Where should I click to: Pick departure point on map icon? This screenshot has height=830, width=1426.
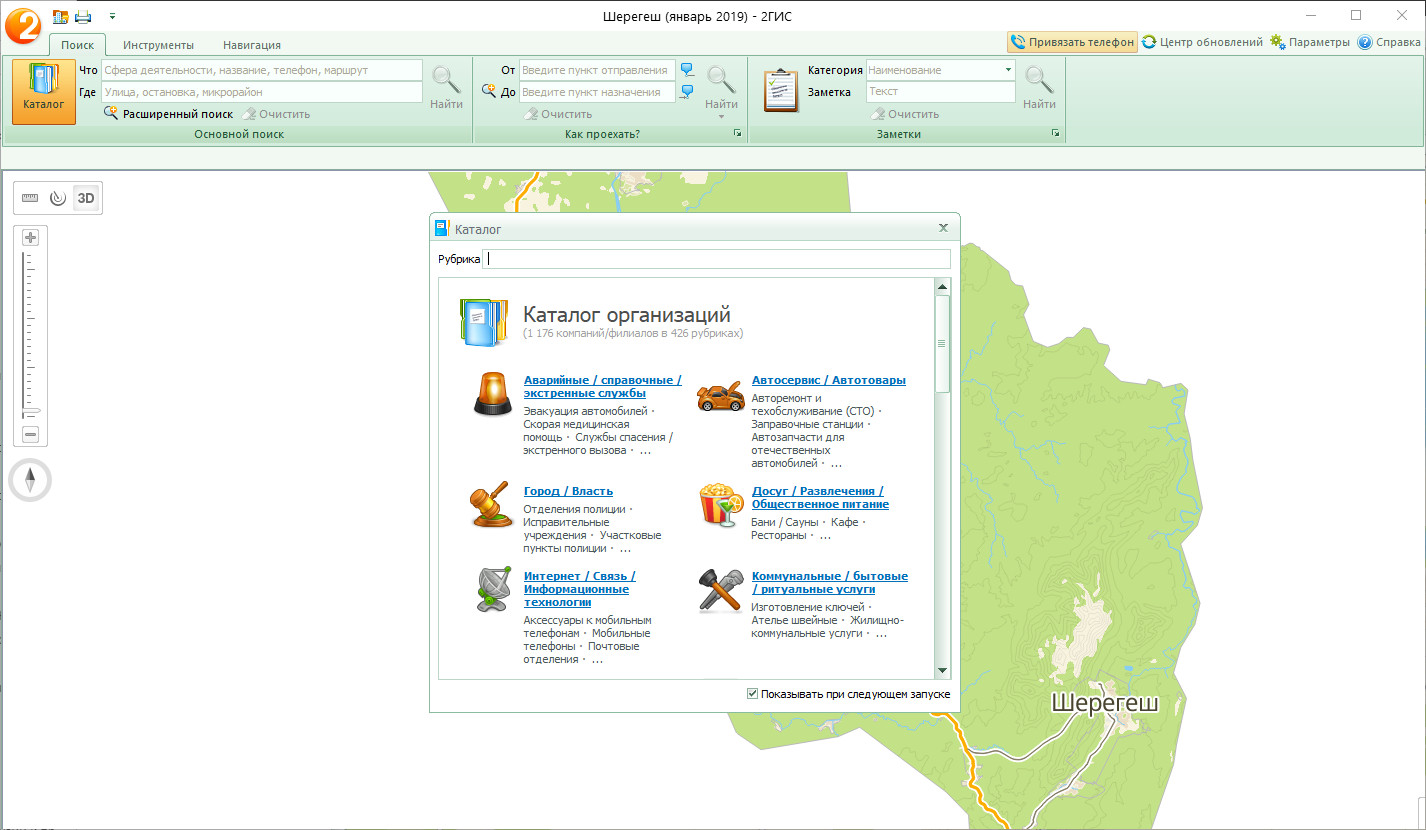687,70
